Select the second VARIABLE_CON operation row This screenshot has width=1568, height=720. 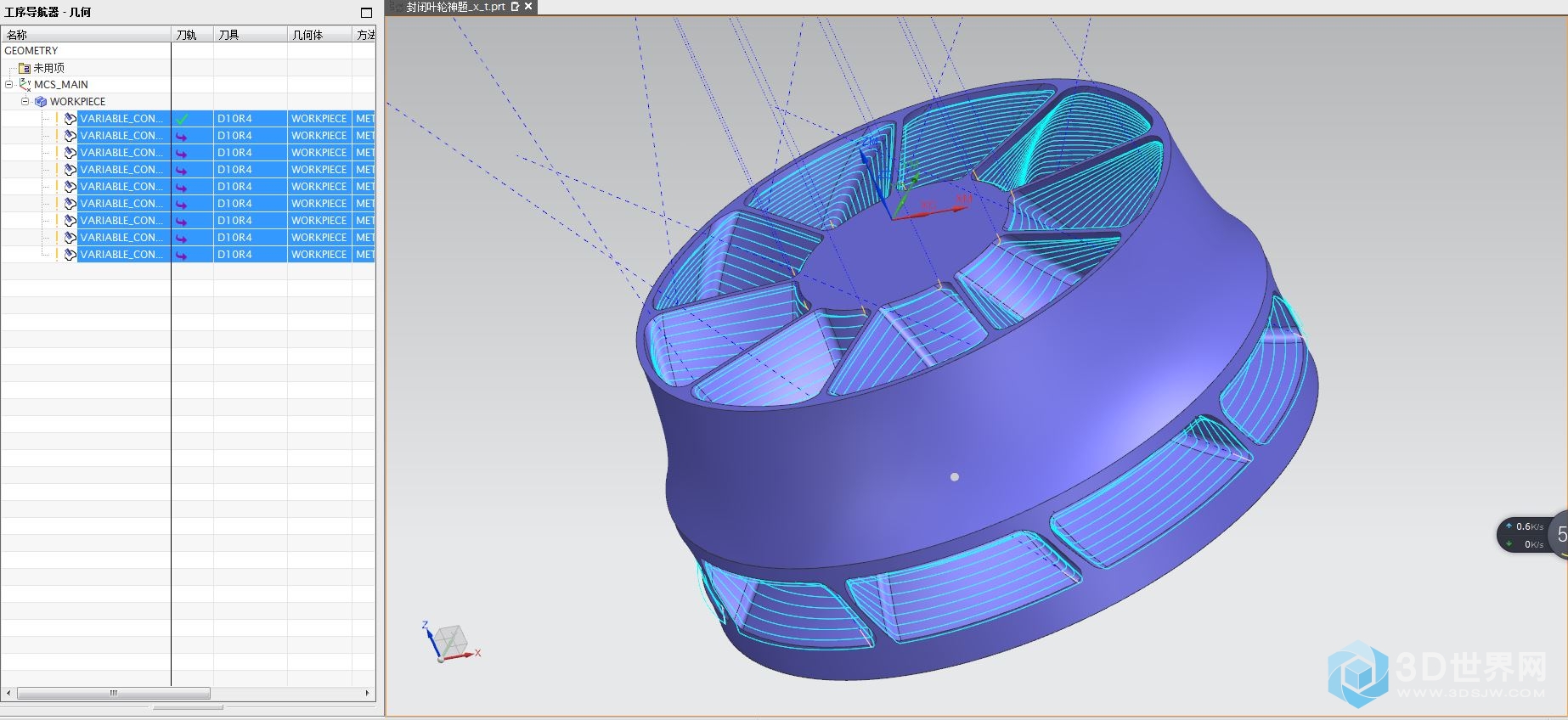click(121, 136)
